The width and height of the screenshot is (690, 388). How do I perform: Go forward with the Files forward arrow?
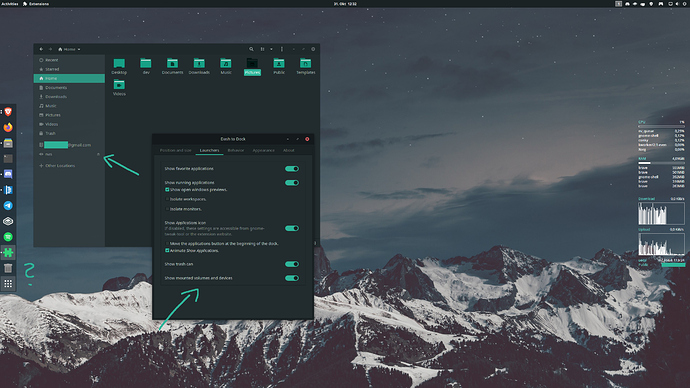pos(50,49)
